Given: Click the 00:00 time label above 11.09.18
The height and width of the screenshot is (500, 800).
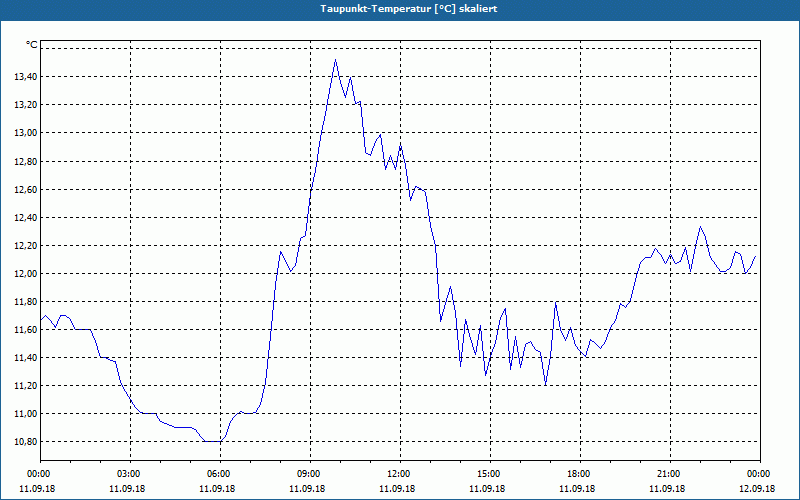Looking at the screenshot, I should tap(40, 474).
